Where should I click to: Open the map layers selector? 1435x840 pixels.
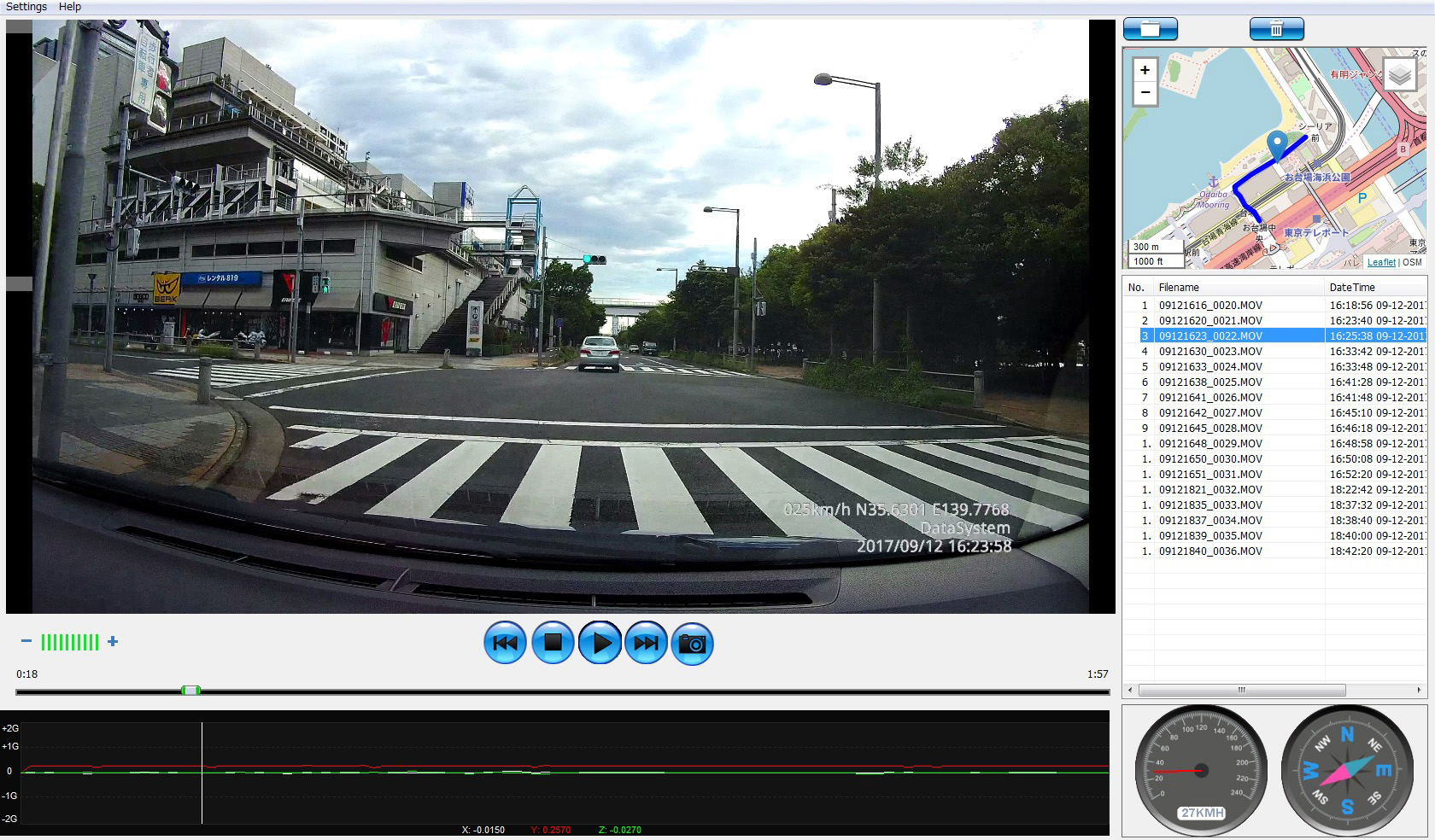(1399, 75)
